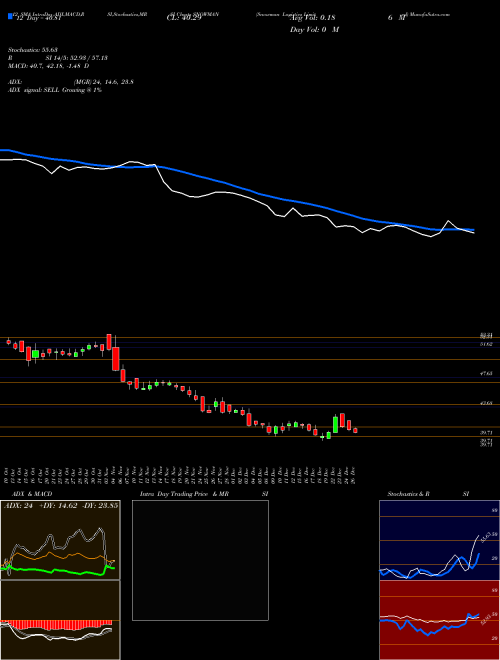
Task: Click the MunafaSutra.com watermark link at top right
Action: click(x=428, y=14)
